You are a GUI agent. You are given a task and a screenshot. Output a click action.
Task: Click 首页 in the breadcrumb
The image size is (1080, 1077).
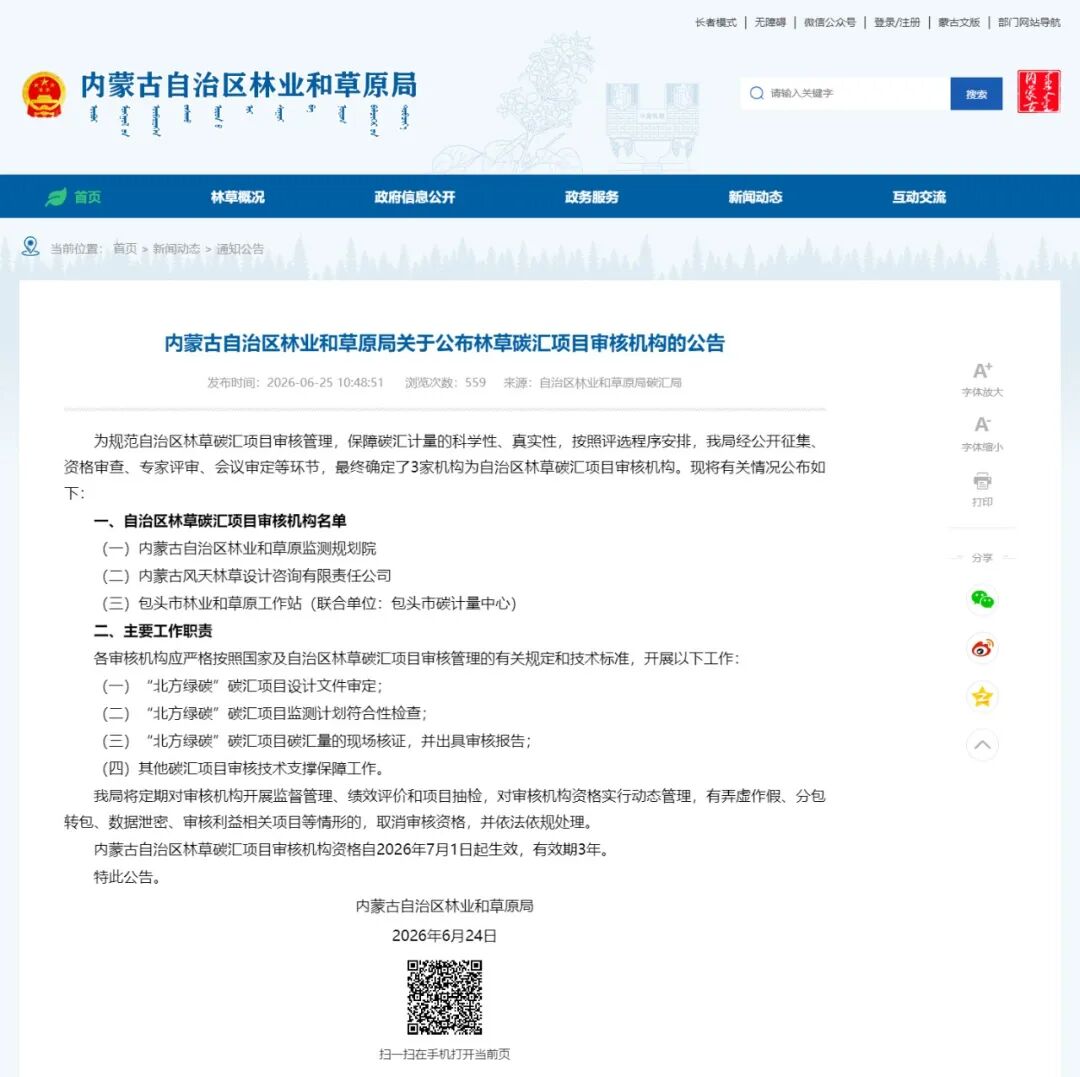[x=125, y=249]
